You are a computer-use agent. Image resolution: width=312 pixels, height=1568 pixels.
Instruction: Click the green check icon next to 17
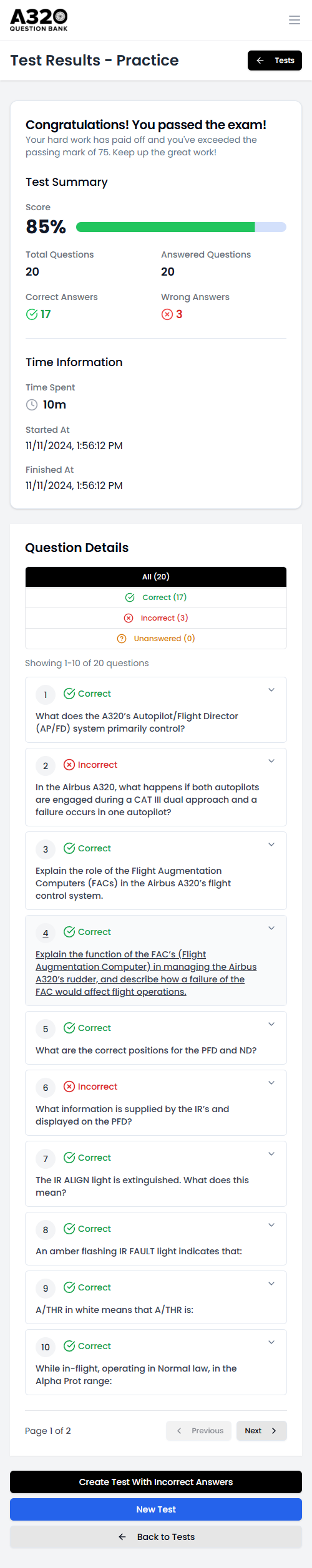click(31, 314)
